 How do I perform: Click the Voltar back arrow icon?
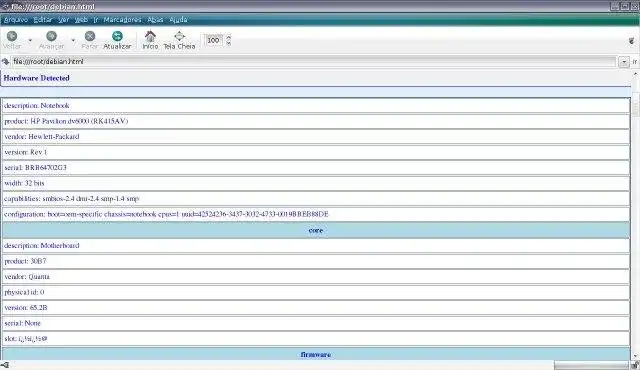point(12,36)
